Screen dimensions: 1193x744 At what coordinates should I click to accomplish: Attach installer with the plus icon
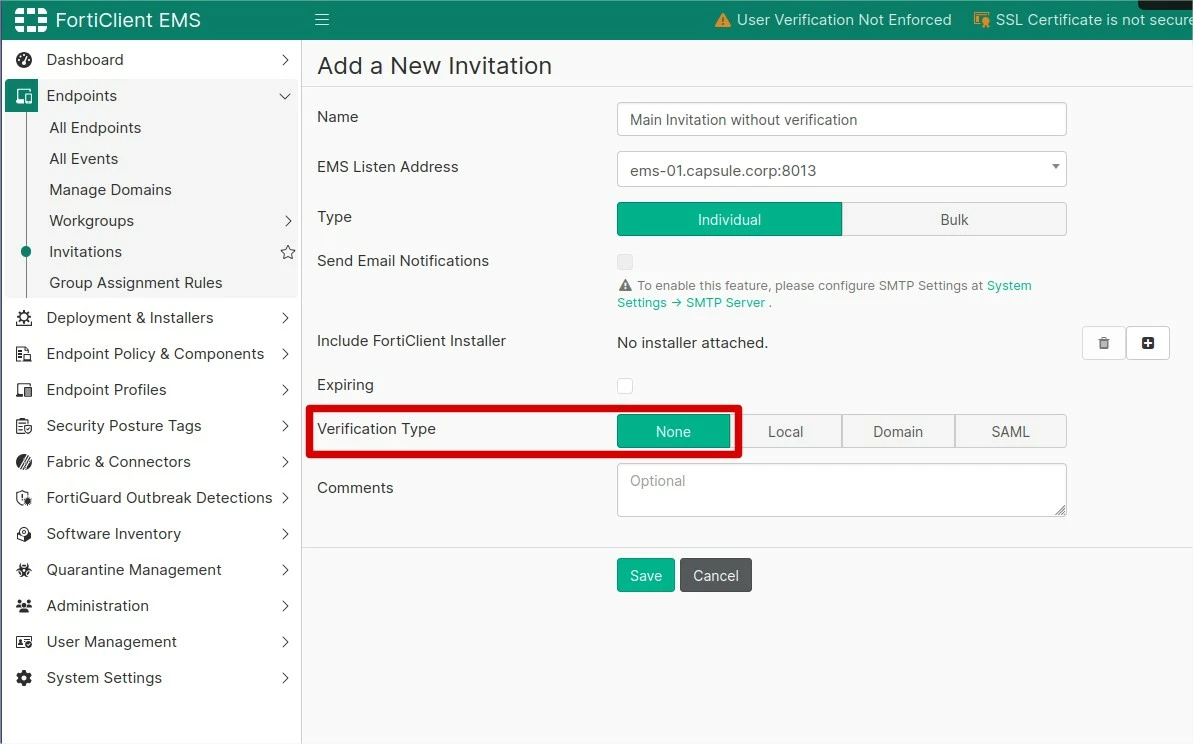click(1147, 343)
